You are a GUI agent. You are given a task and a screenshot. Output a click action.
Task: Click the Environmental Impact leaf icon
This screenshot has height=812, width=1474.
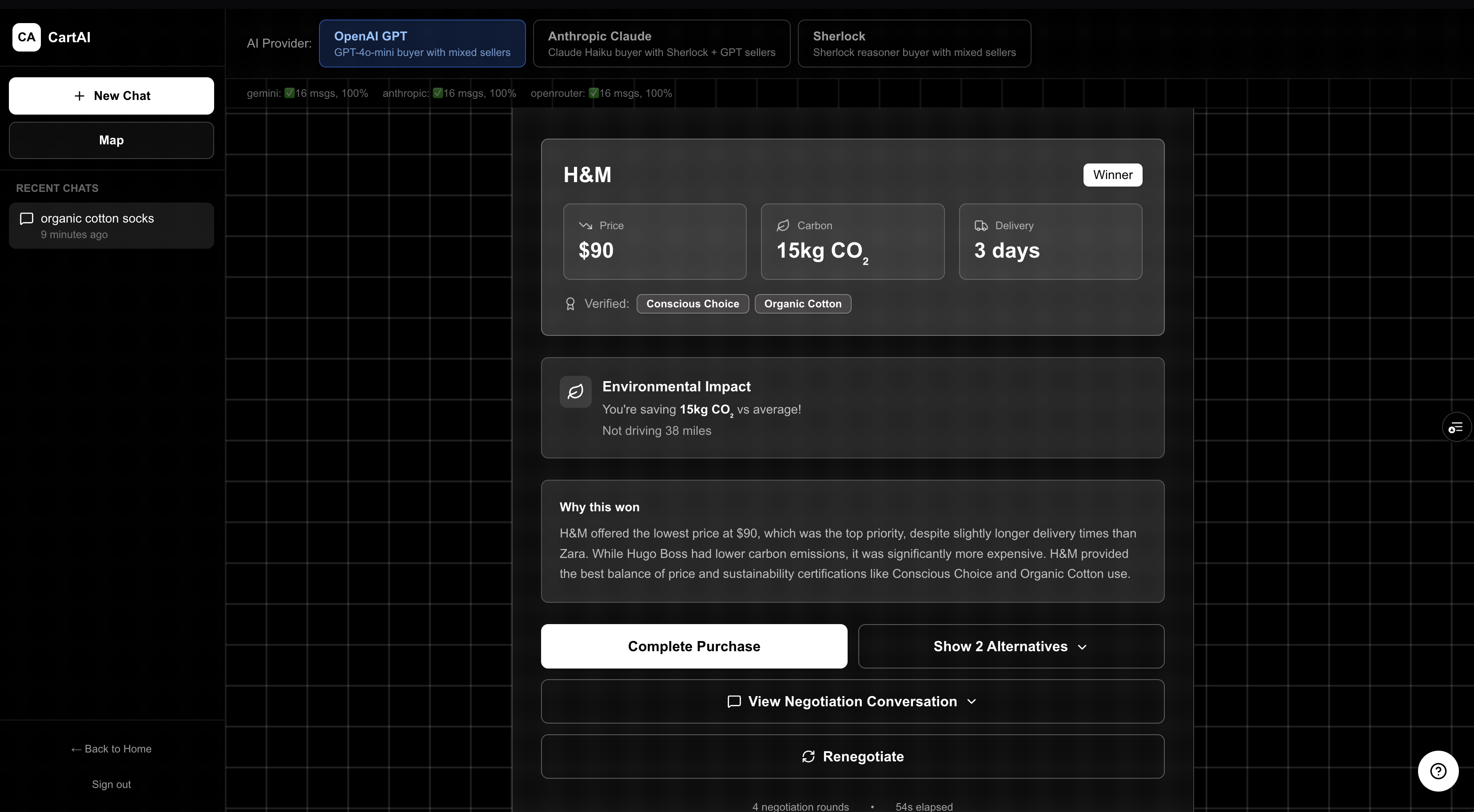[575, 391]
